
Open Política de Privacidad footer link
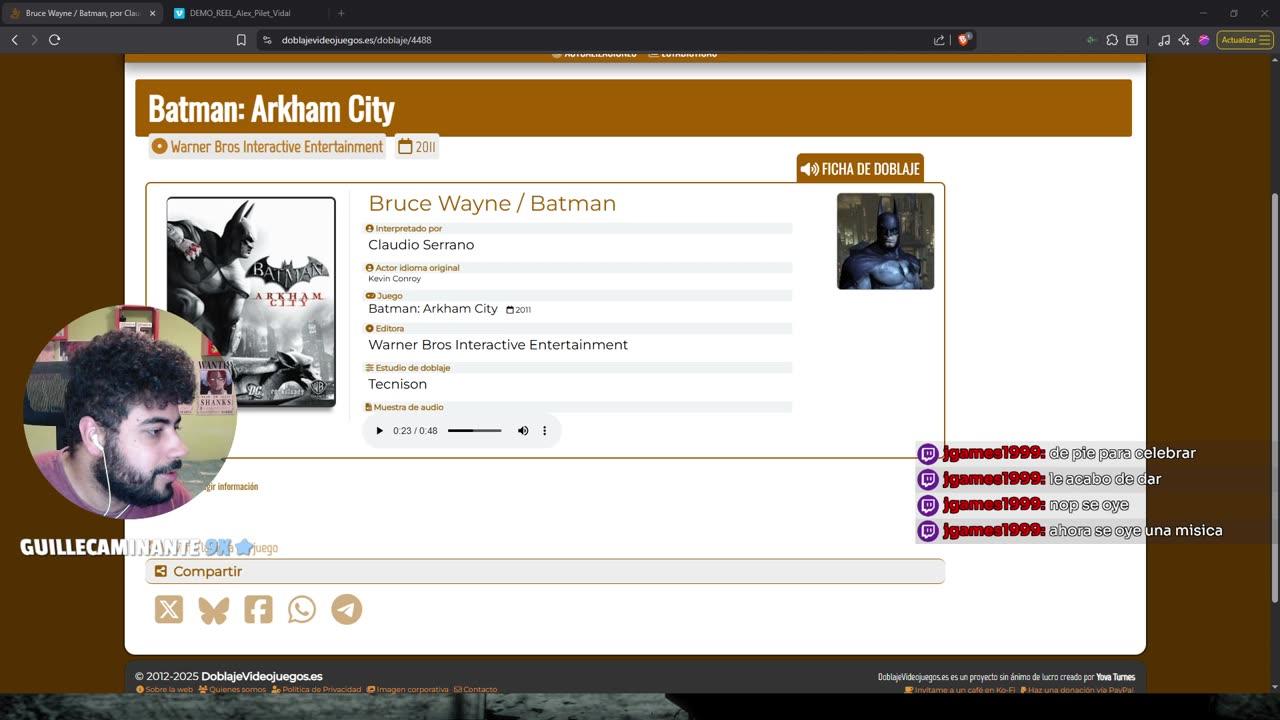[x=316, y=690]
